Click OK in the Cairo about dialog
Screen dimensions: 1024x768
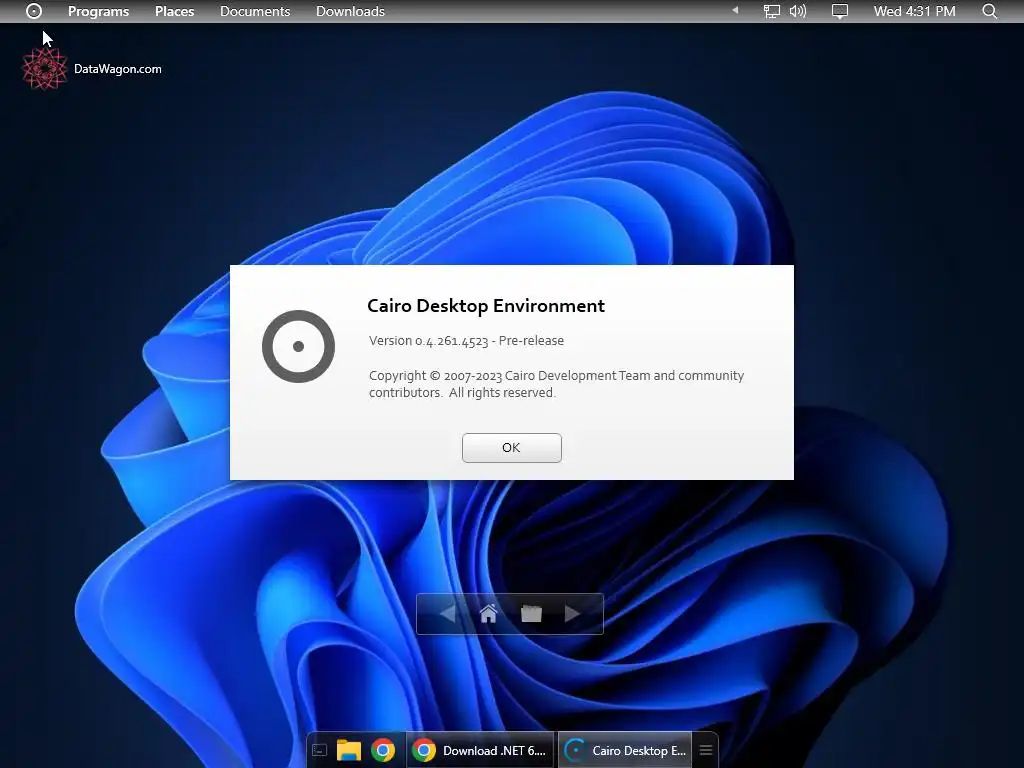(511, 448)
